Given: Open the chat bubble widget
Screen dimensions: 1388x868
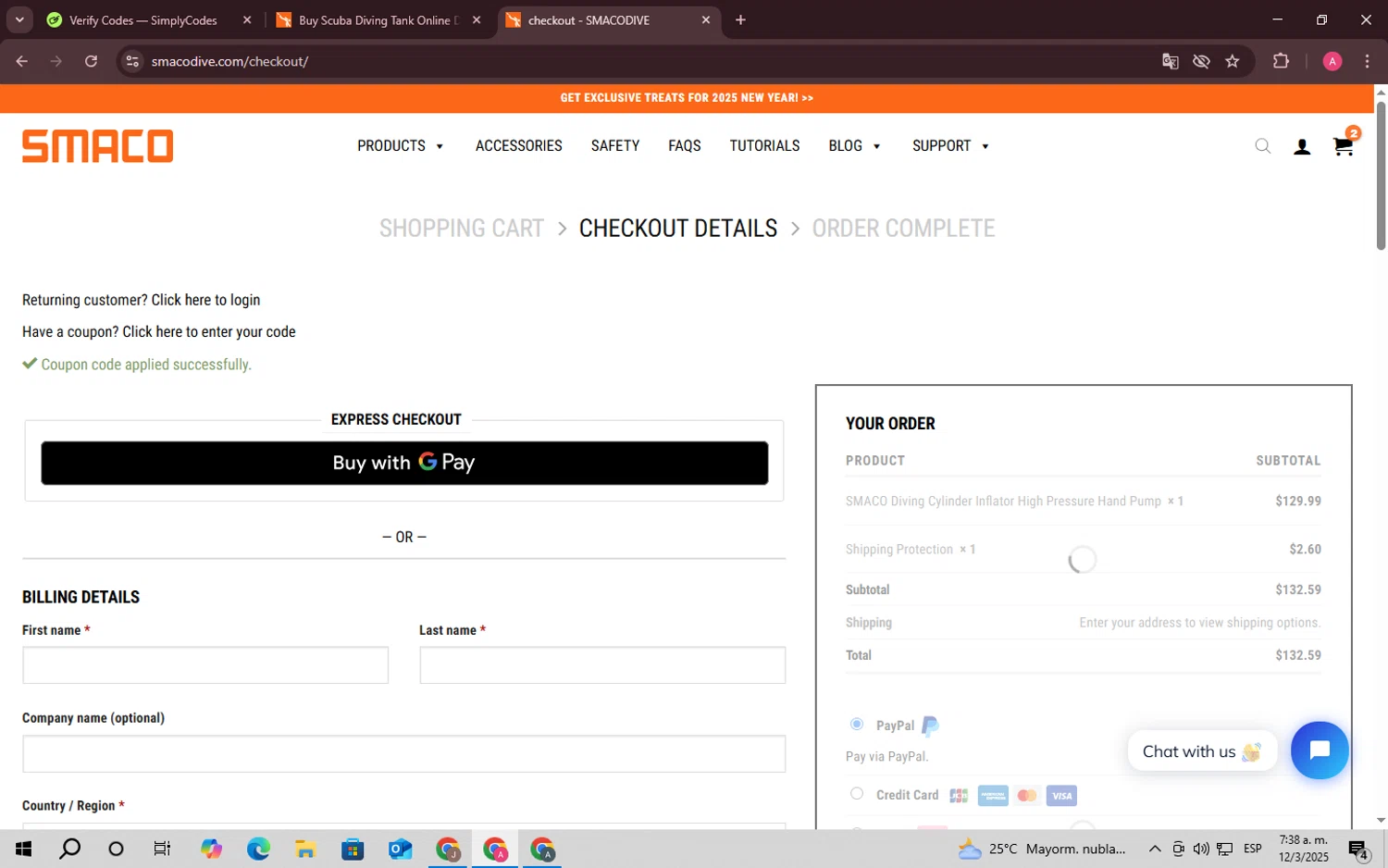Looking at the screenshot, I should pyautogui.click(x=1320, y=750).
